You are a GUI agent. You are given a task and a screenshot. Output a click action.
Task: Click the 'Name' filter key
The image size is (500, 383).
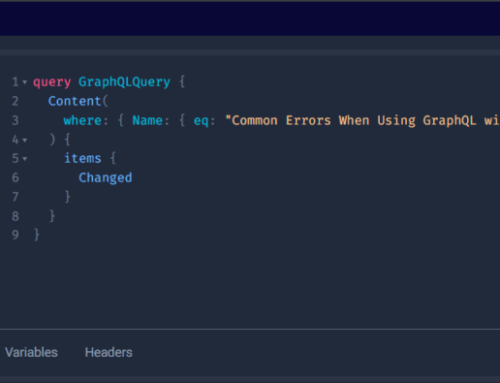pos(147,120)
